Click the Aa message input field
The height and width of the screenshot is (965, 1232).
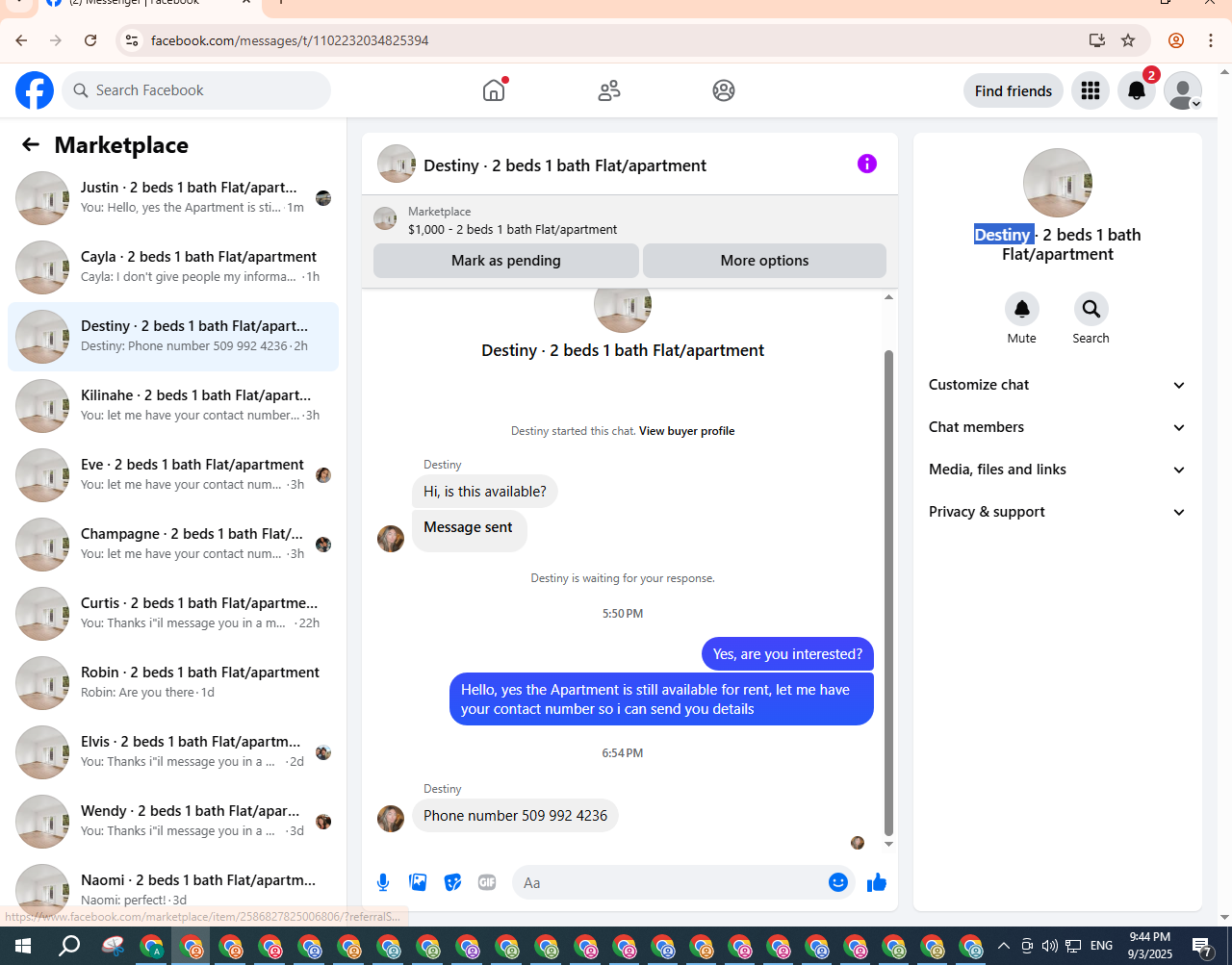coord(670,882)
